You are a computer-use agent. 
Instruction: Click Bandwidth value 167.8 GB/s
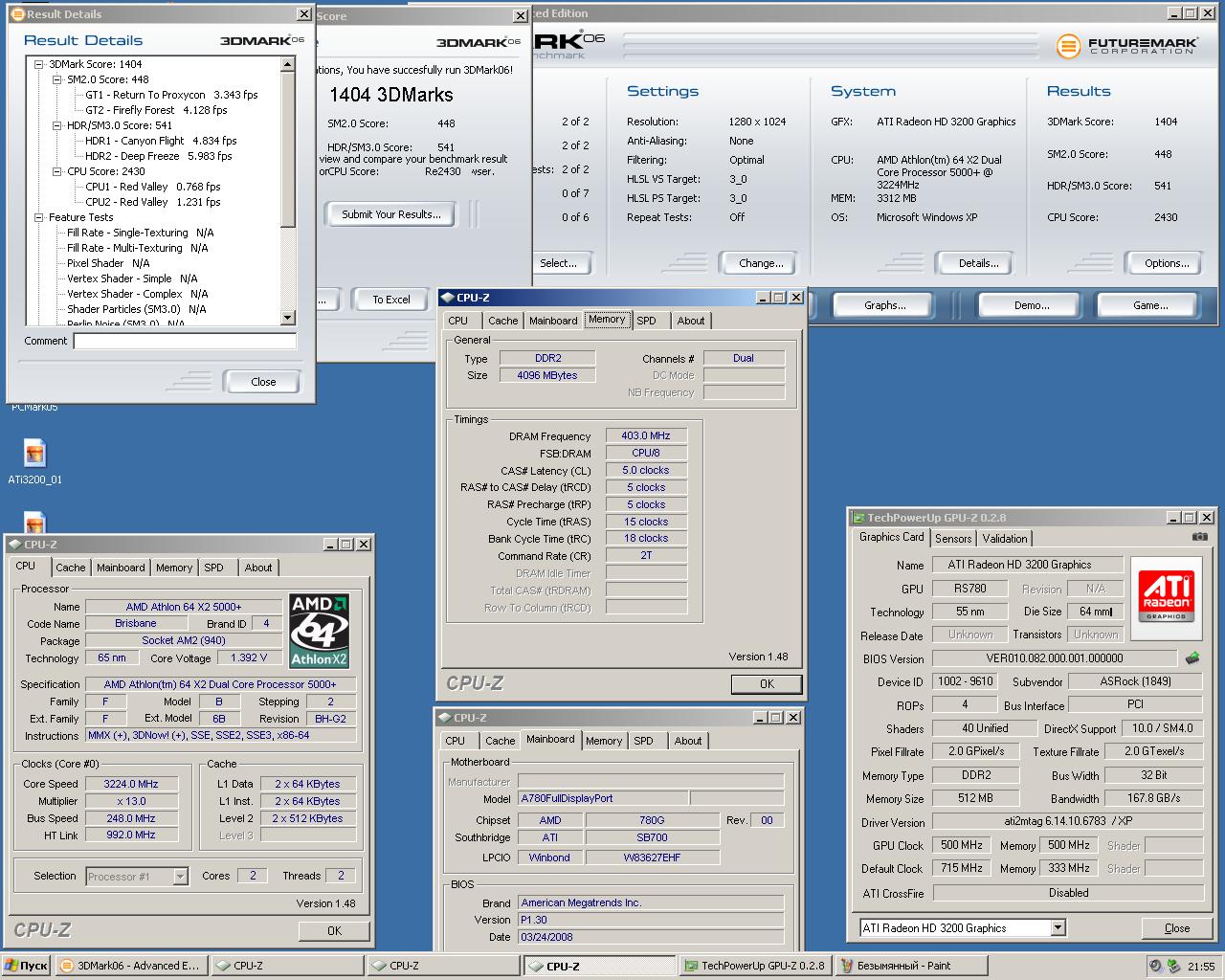click(1153, 798)
